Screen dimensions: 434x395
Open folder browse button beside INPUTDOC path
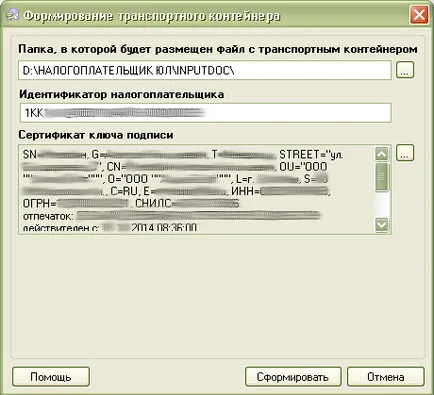pyautogui.click(x=405, y=70)
